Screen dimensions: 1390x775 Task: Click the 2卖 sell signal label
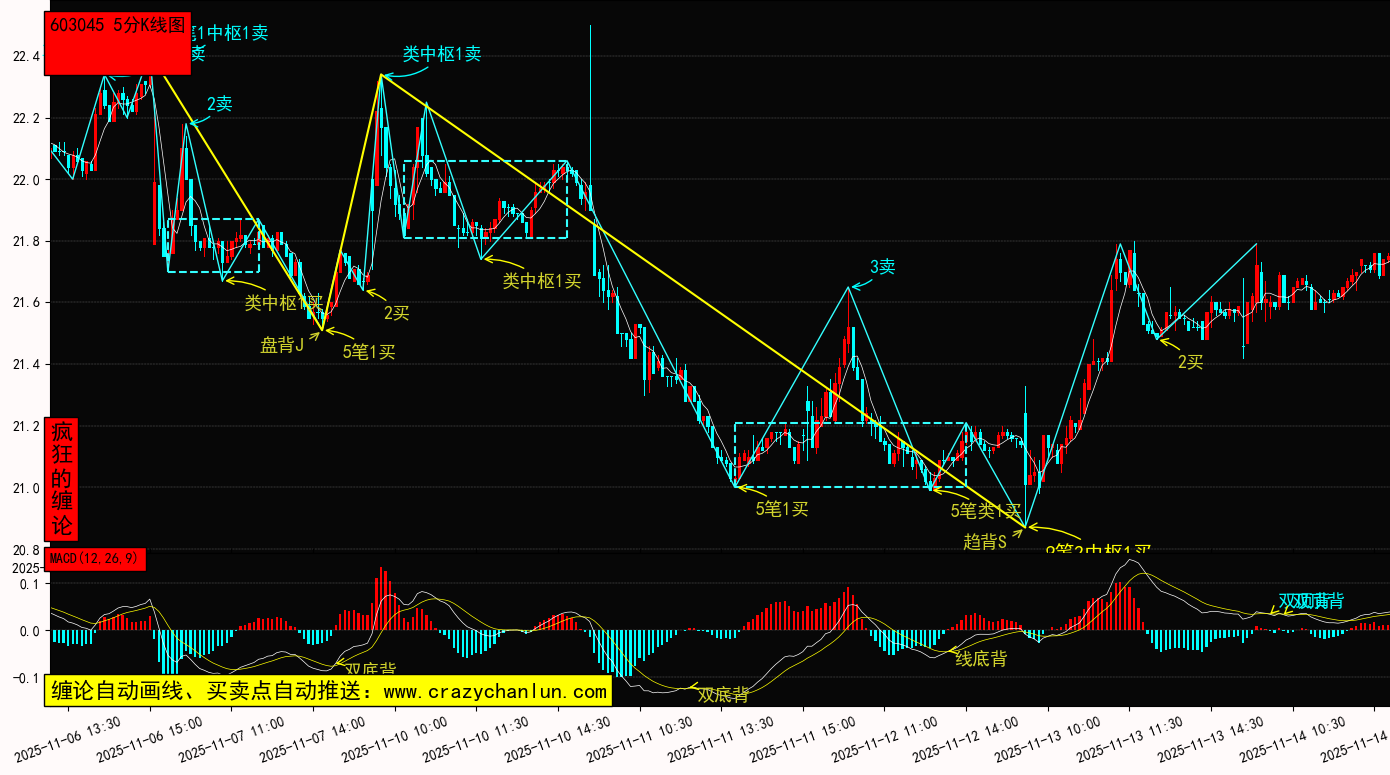point(220,103)
